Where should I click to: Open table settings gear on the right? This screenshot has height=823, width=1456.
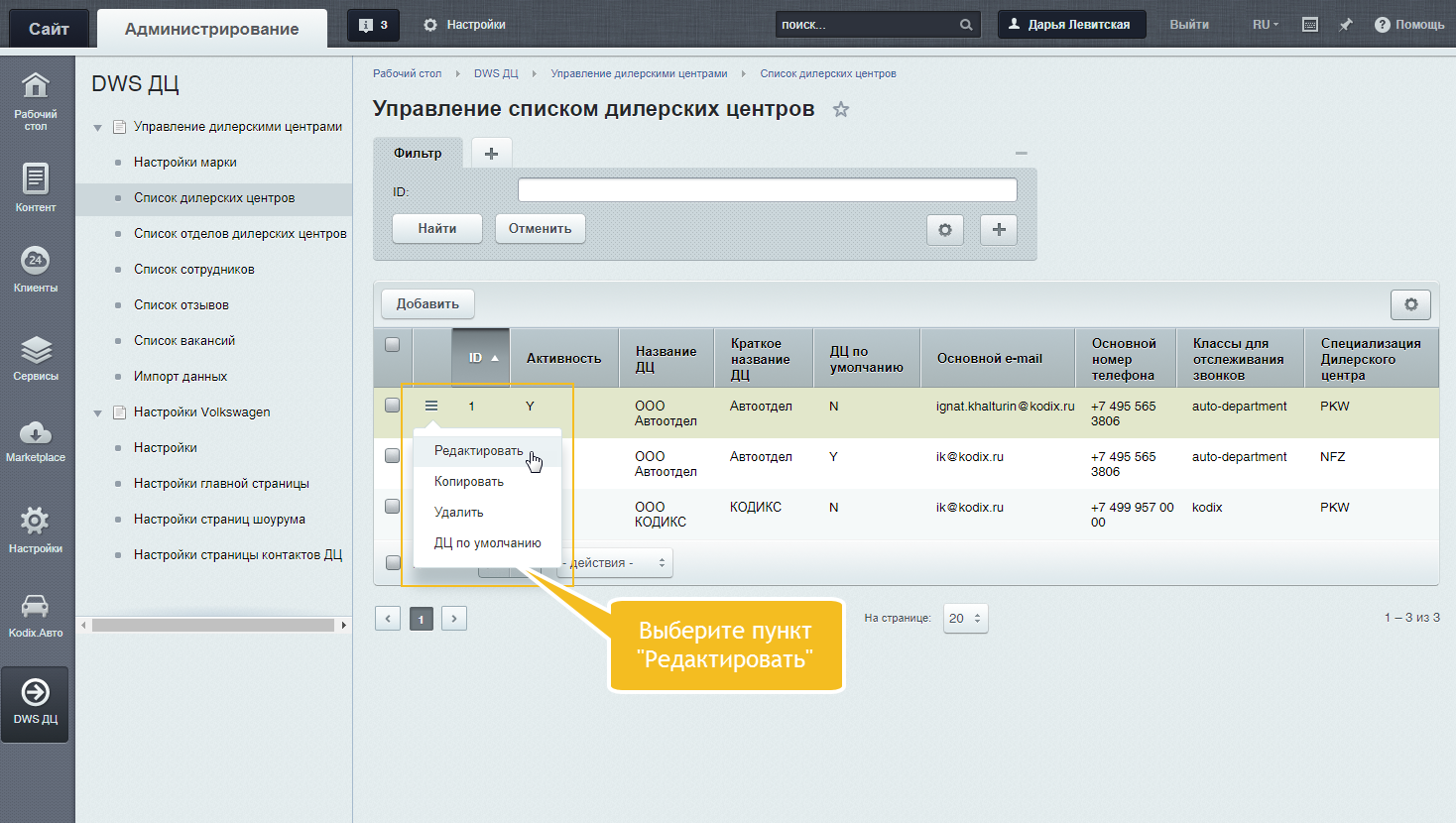1411,304
